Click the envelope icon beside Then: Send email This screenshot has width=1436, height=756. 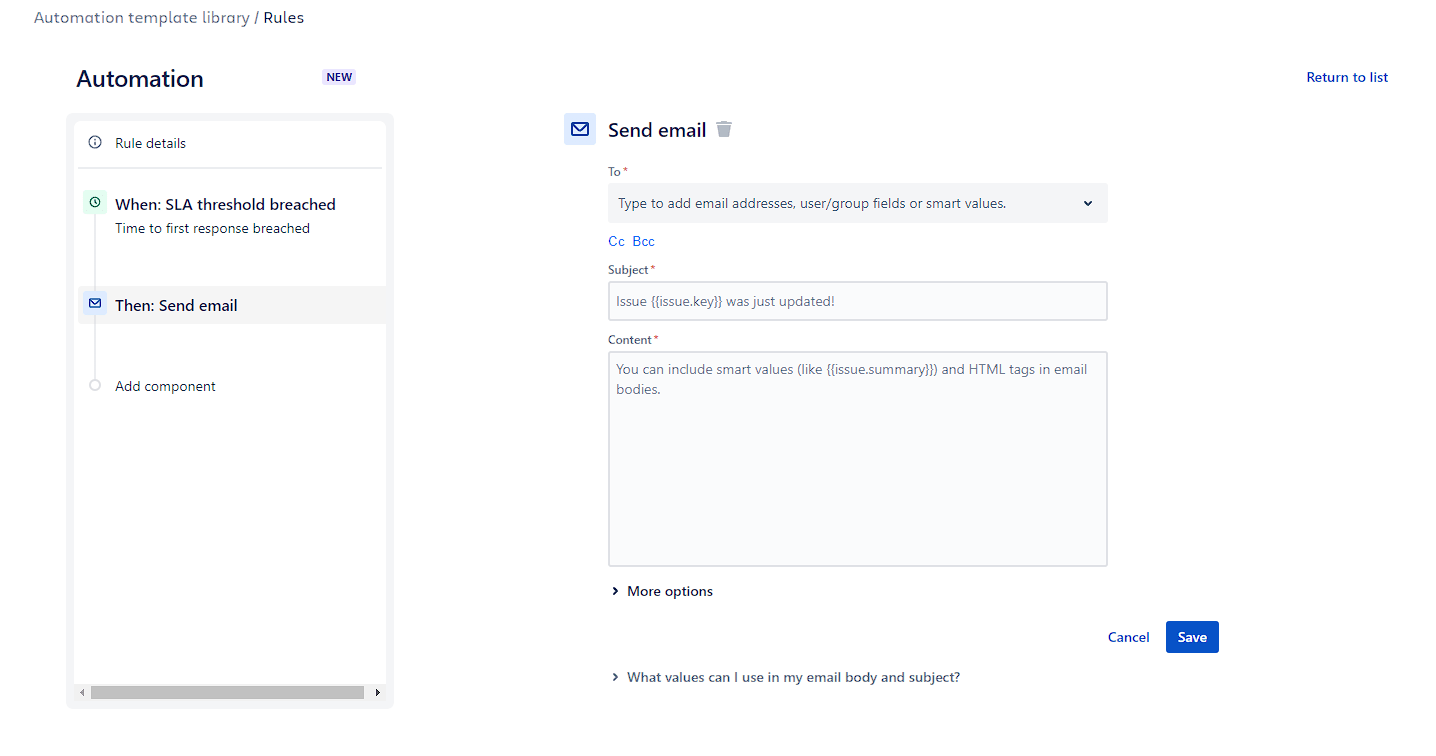coord(95,303)
